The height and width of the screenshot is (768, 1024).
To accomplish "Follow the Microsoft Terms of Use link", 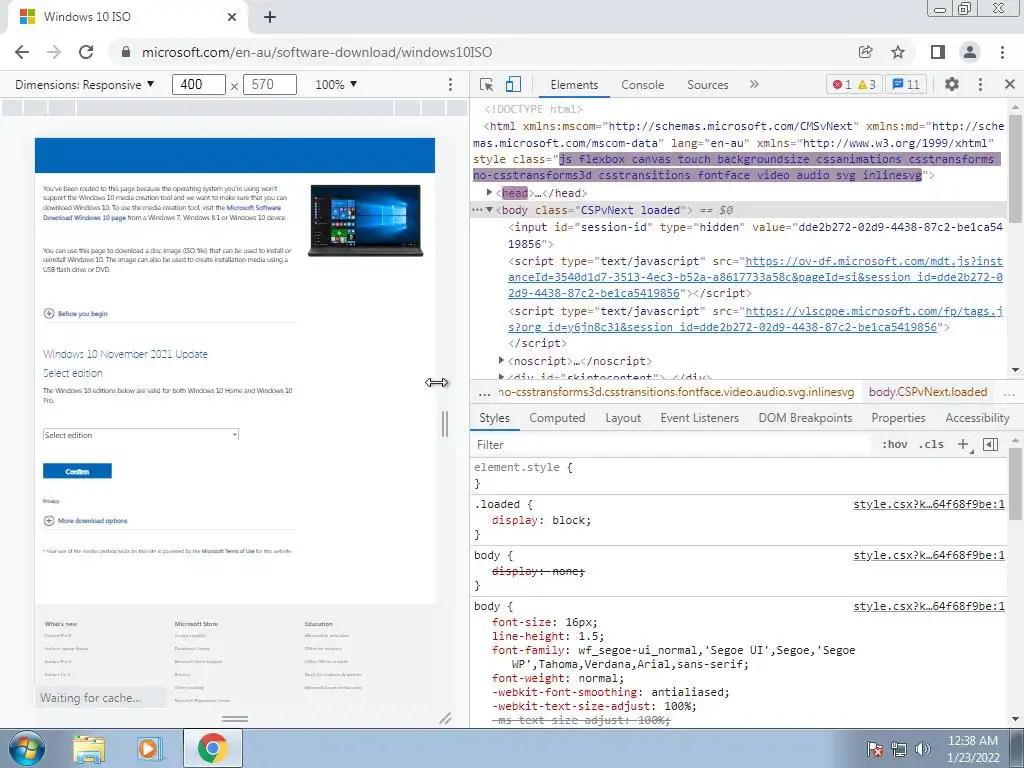I will click(x=228, y=551).
